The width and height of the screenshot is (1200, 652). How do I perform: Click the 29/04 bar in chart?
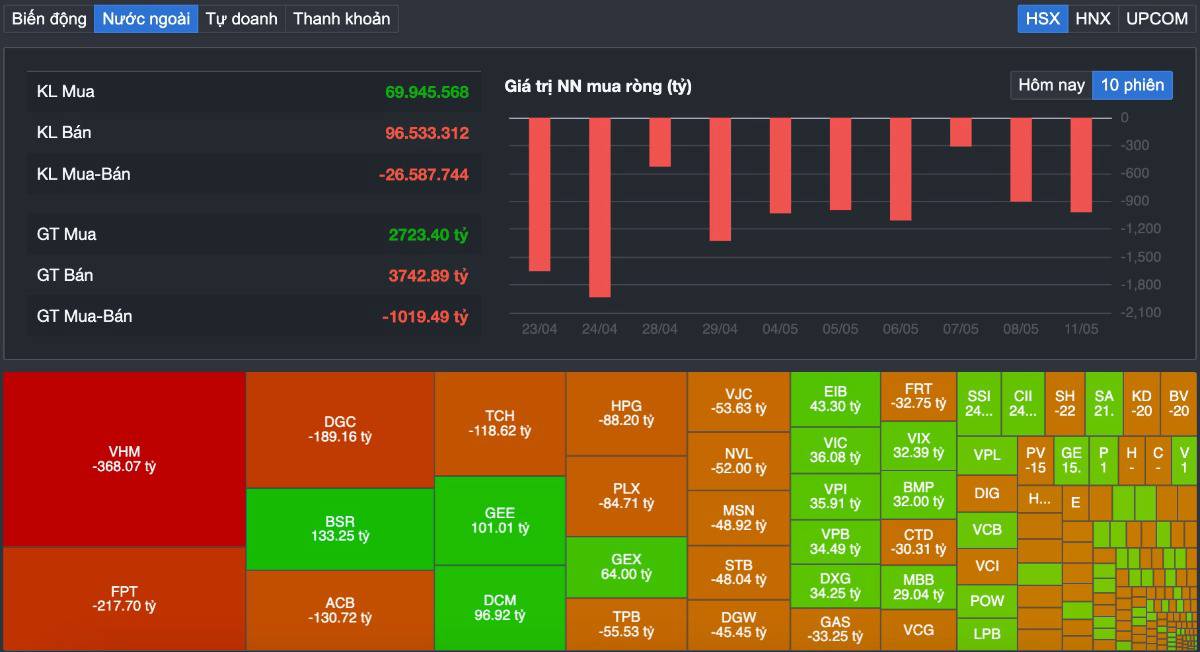720,179
